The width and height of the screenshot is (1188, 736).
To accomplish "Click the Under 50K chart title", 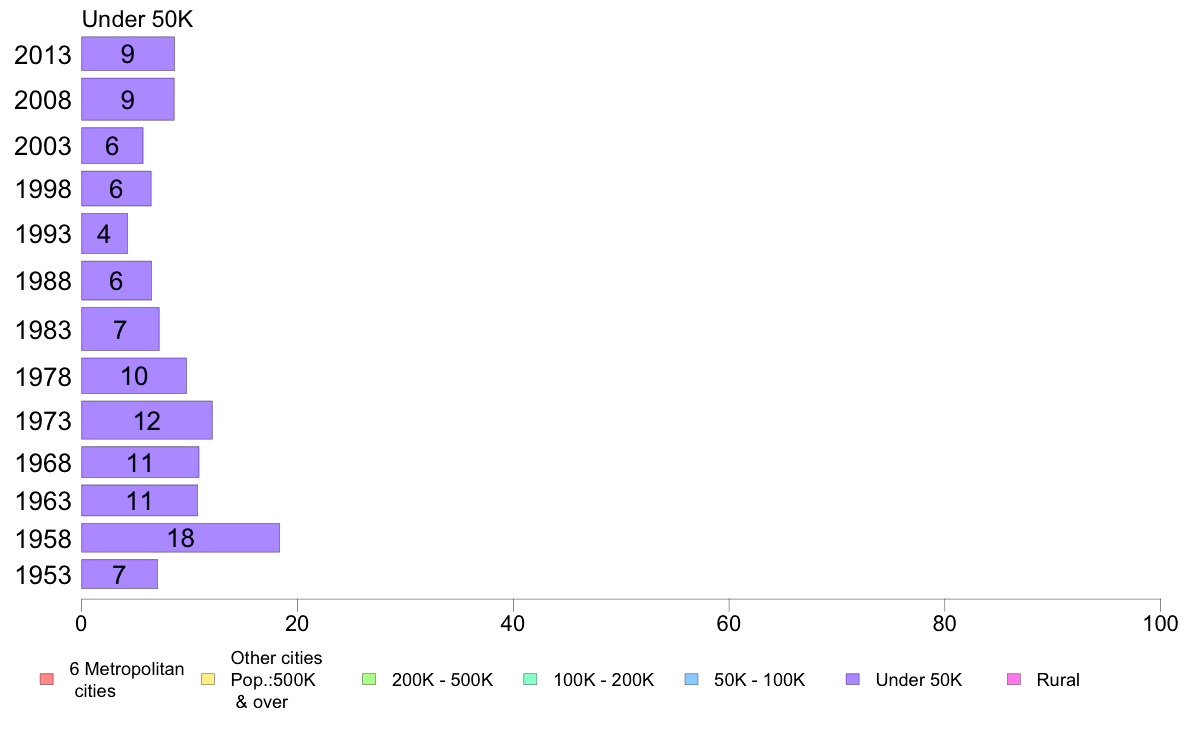I will coord(137,19).
